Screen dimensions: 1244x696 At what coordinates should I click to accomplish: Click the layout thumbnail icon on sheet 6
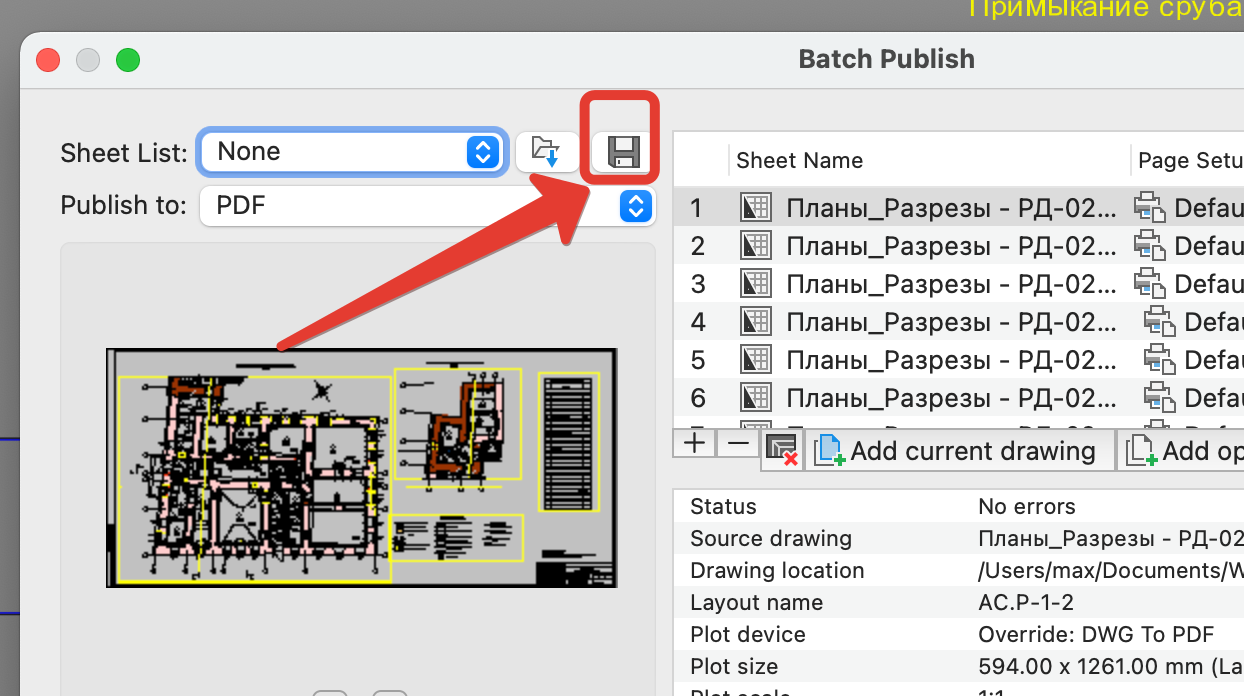(x=755, y=397)
